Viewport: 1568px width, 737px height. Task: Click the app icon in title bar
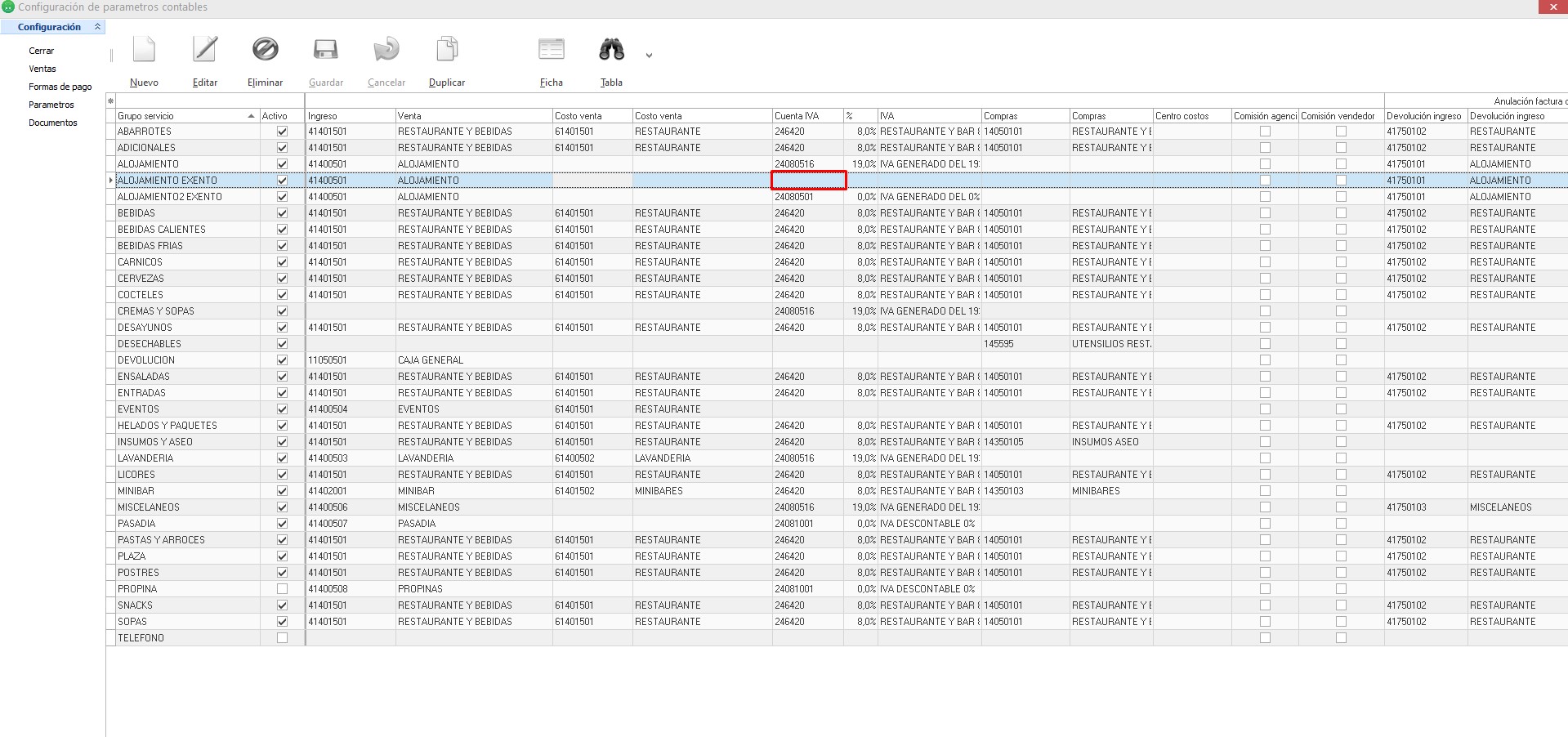(8, 7)
